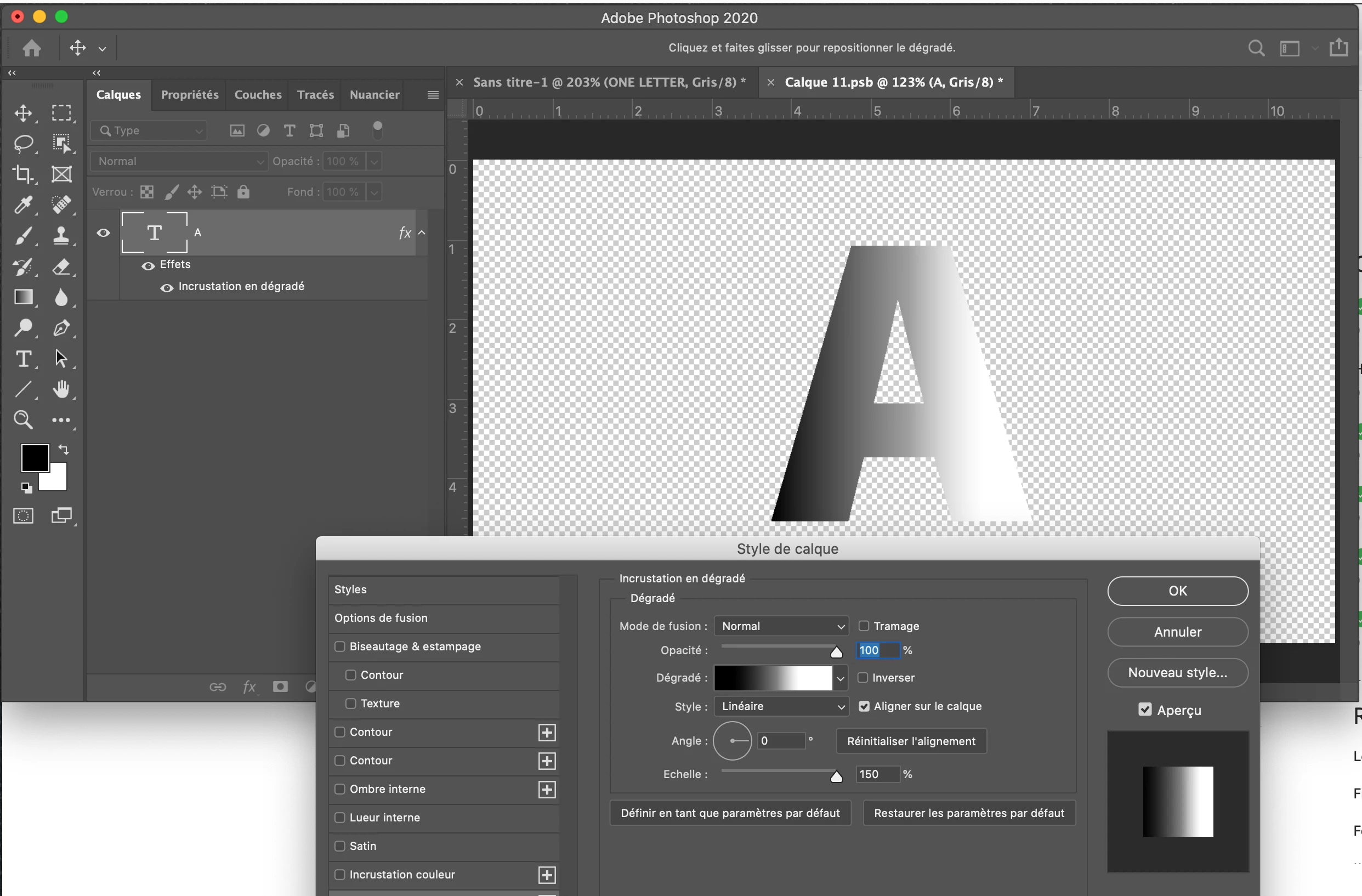The width and height of the screenshot is (1362, 896).
Task: Select the Horizontal Type tool
Action: click(x=24, y=359)
